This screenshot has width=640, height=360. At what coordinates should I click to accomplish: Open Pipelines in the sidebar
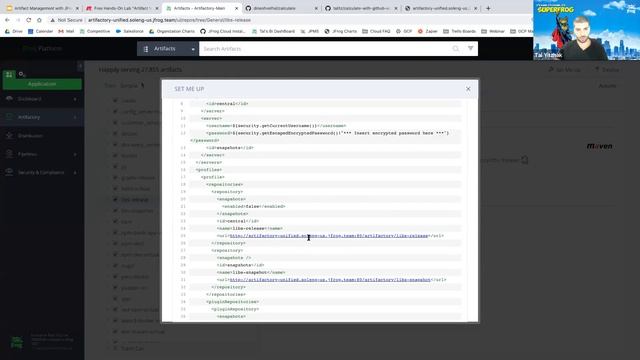coord(27,154)
